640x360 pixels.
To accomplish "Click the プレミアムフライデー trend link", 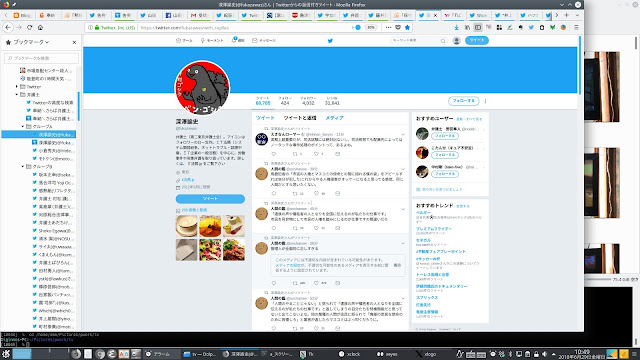I will (x=434, y=229).
